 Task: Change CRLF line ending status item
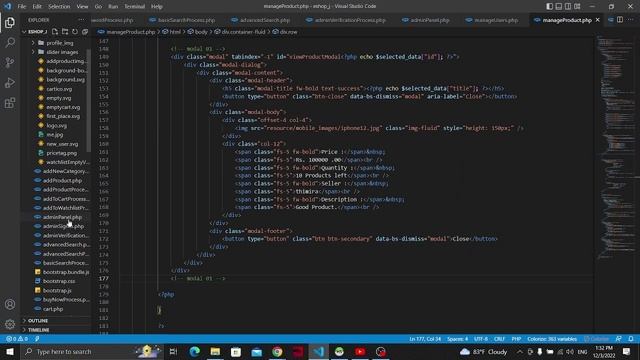[x=500, y=339]
